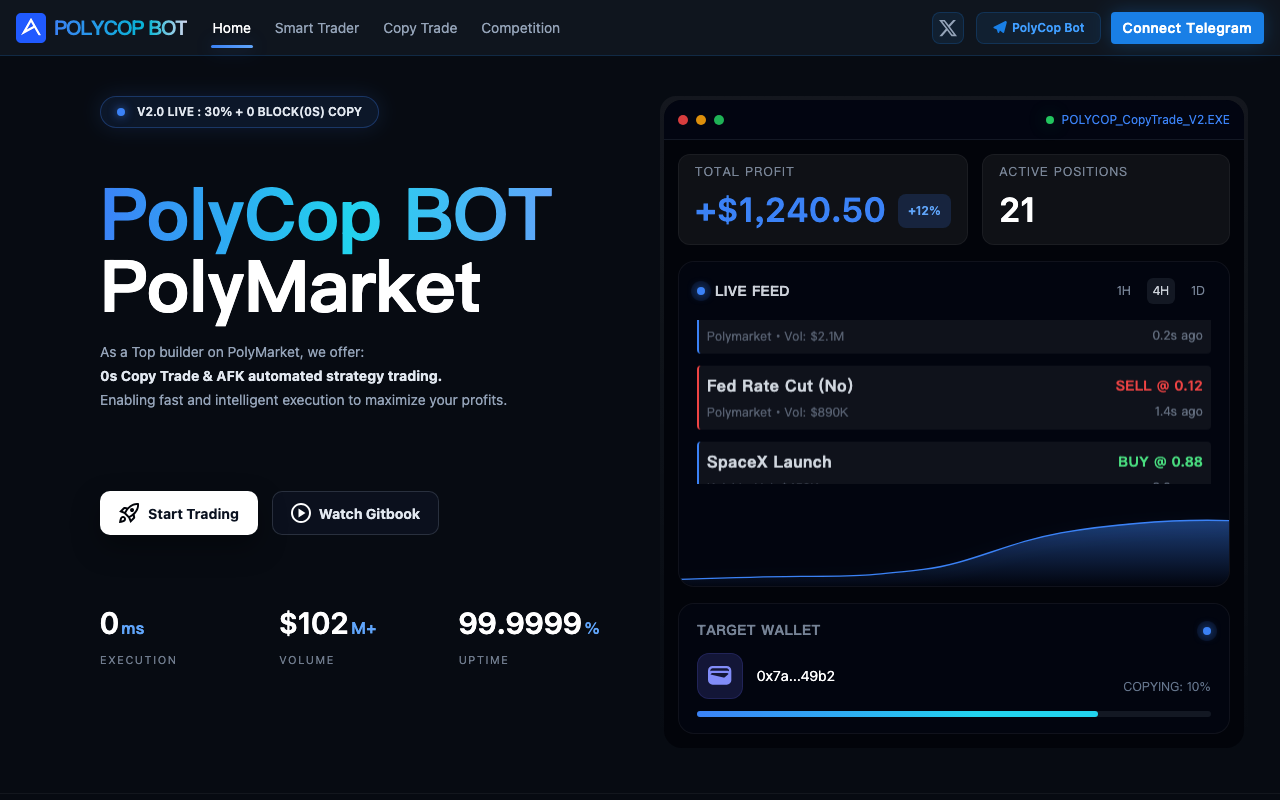
Task: Click the LIVE FEED blue status dot
Action: 700,291
